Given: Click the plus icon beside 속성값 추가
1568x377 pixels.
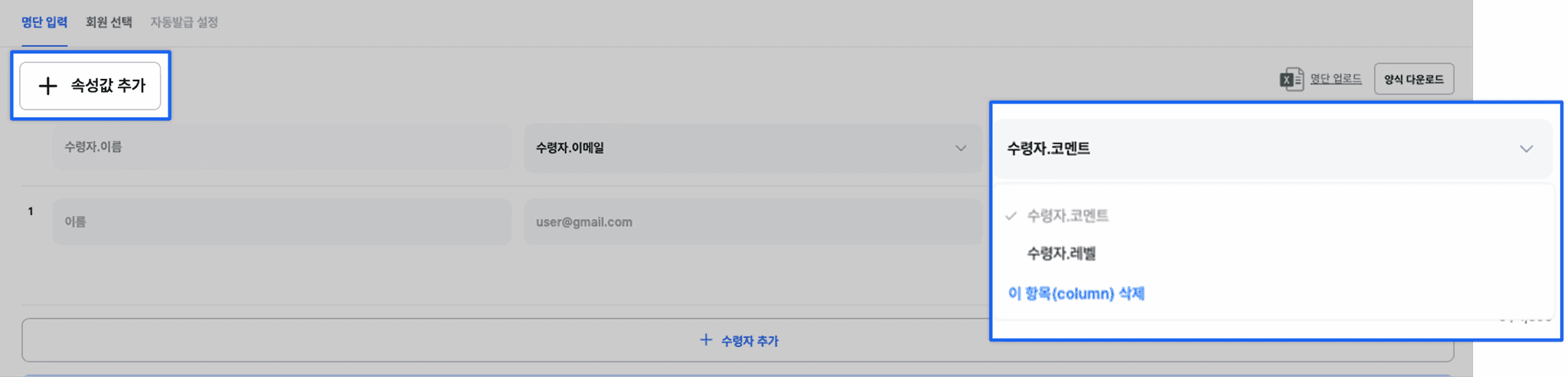Looking at the screenshot, I should 47,86.
